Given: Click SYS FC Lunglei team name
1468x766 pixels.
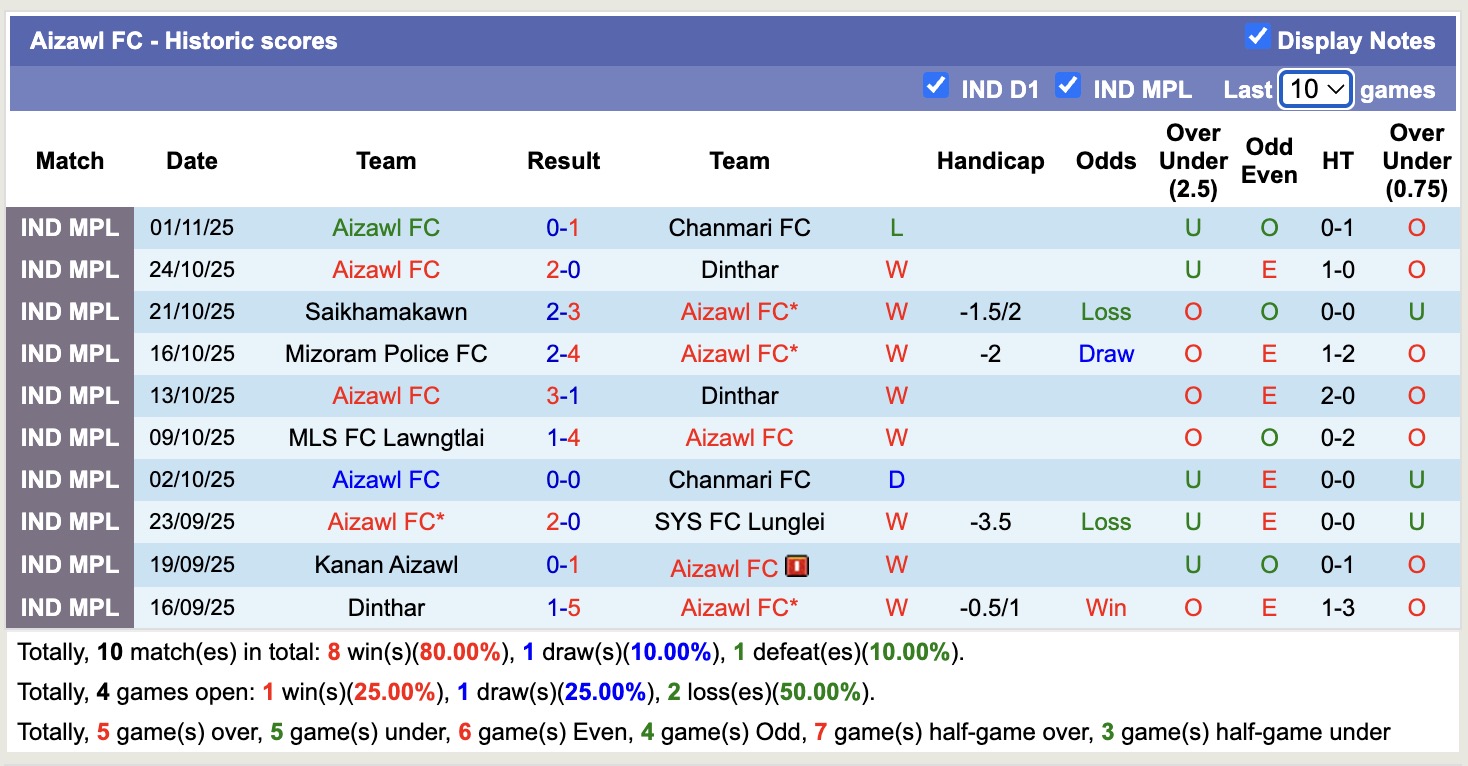Looking at the screenshot, I should pyautogui.click(x=739, y=522).
